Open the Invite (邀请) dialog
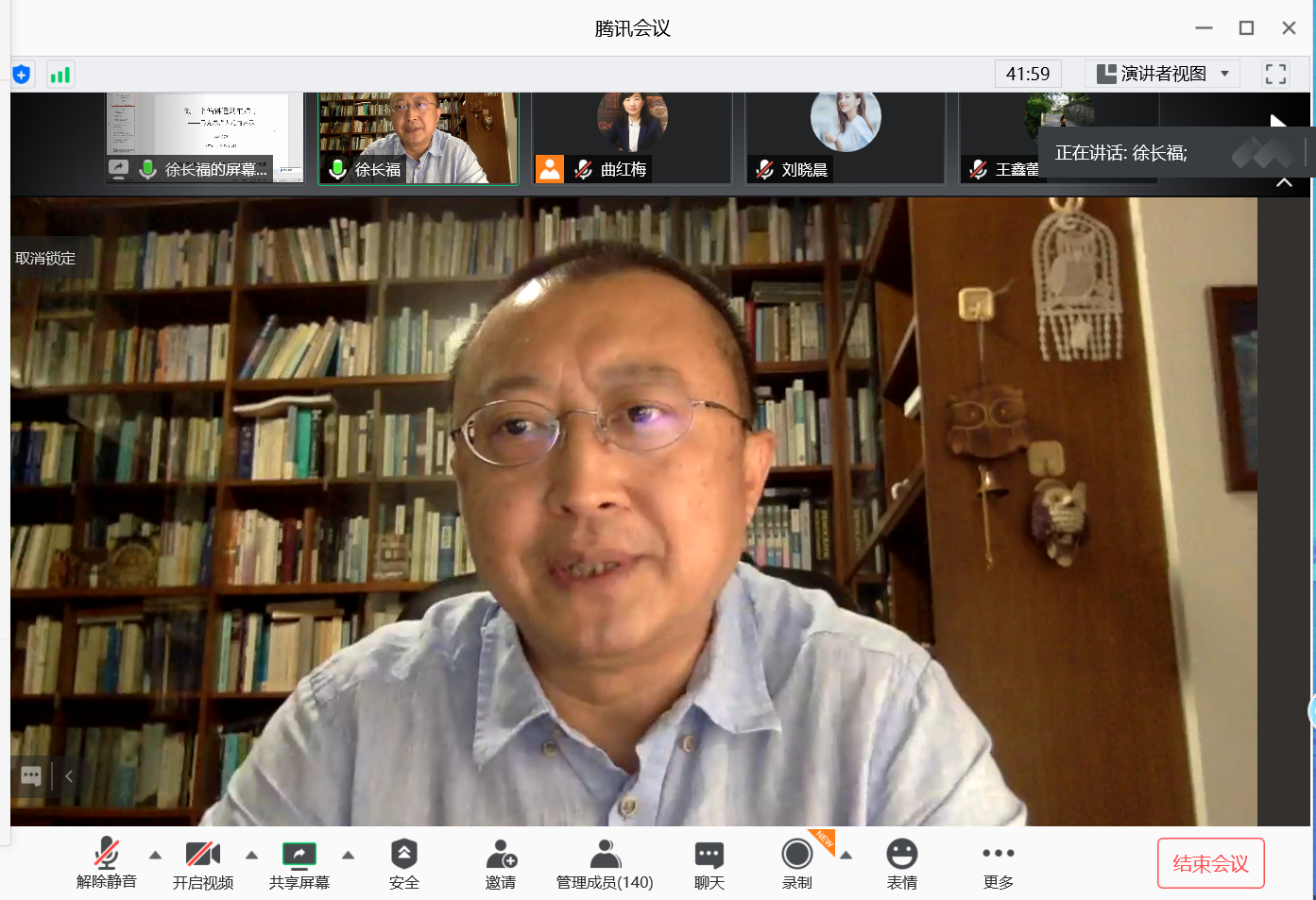Image resolution: width=1316 pixels, height=900 pixels. click(501, 863)
